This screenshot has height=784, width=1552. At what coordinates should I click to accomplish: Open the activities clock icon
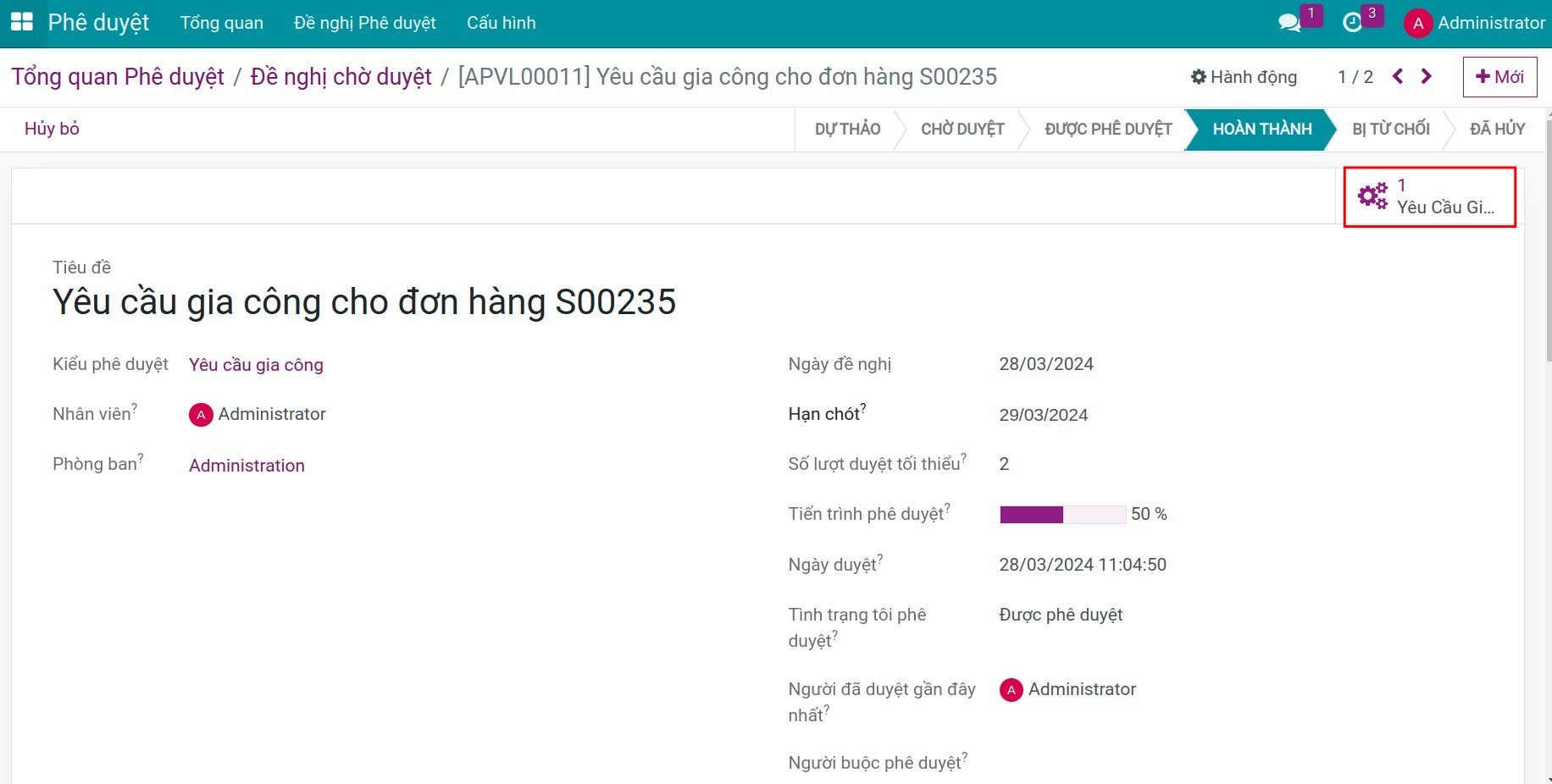[x=1353, y=23]
